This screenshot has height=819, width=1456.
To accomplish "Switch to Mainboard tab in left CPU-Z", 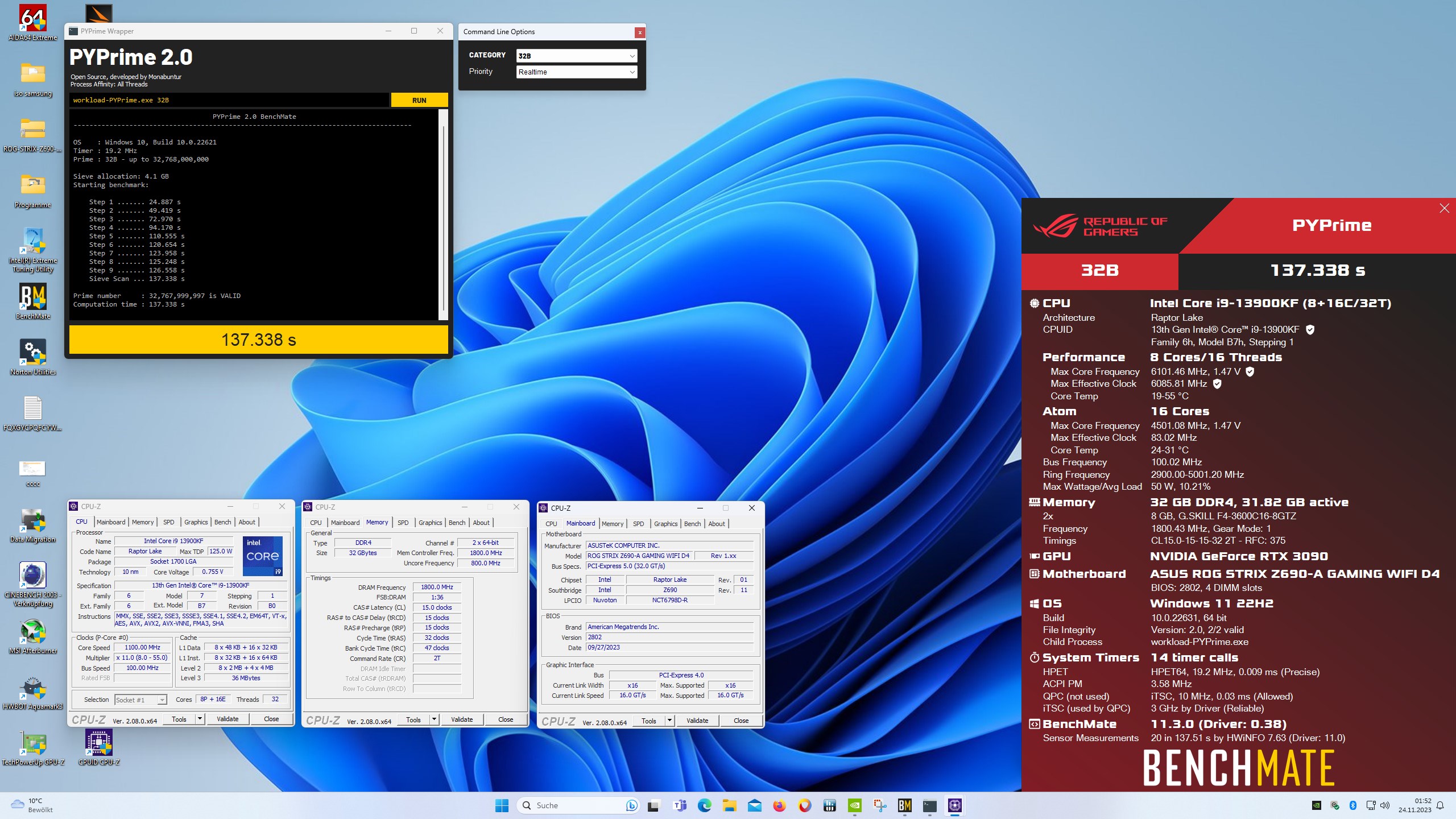I will (111, 522).
